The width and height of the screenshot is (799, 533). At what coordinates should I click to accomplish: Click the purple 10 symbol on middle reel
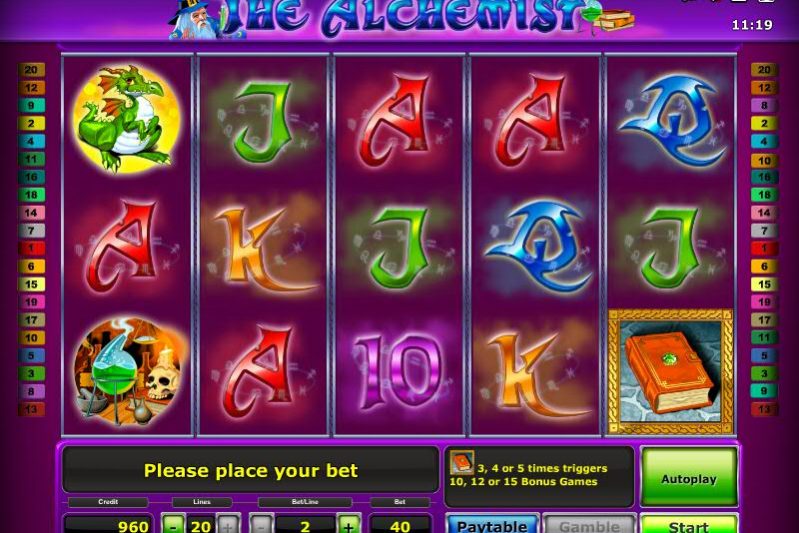click(x=398, y=372)
